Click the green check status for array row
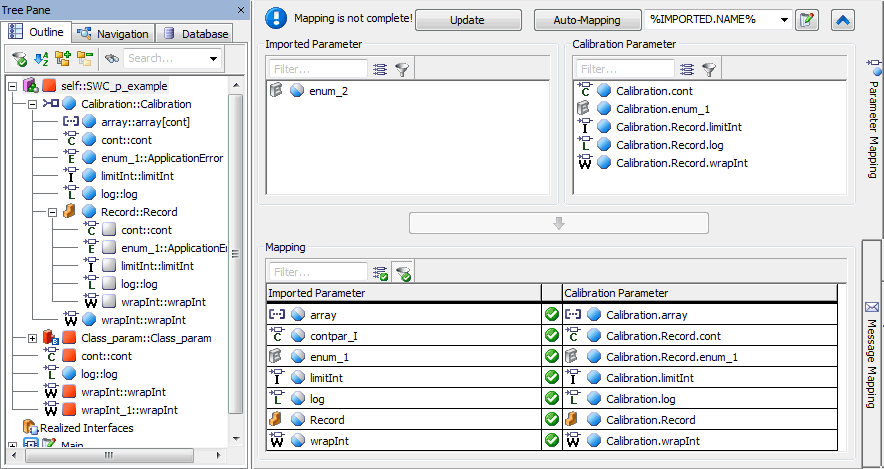Image resolution: width=884 pixels, height=469 pixels. click(552, 315)
